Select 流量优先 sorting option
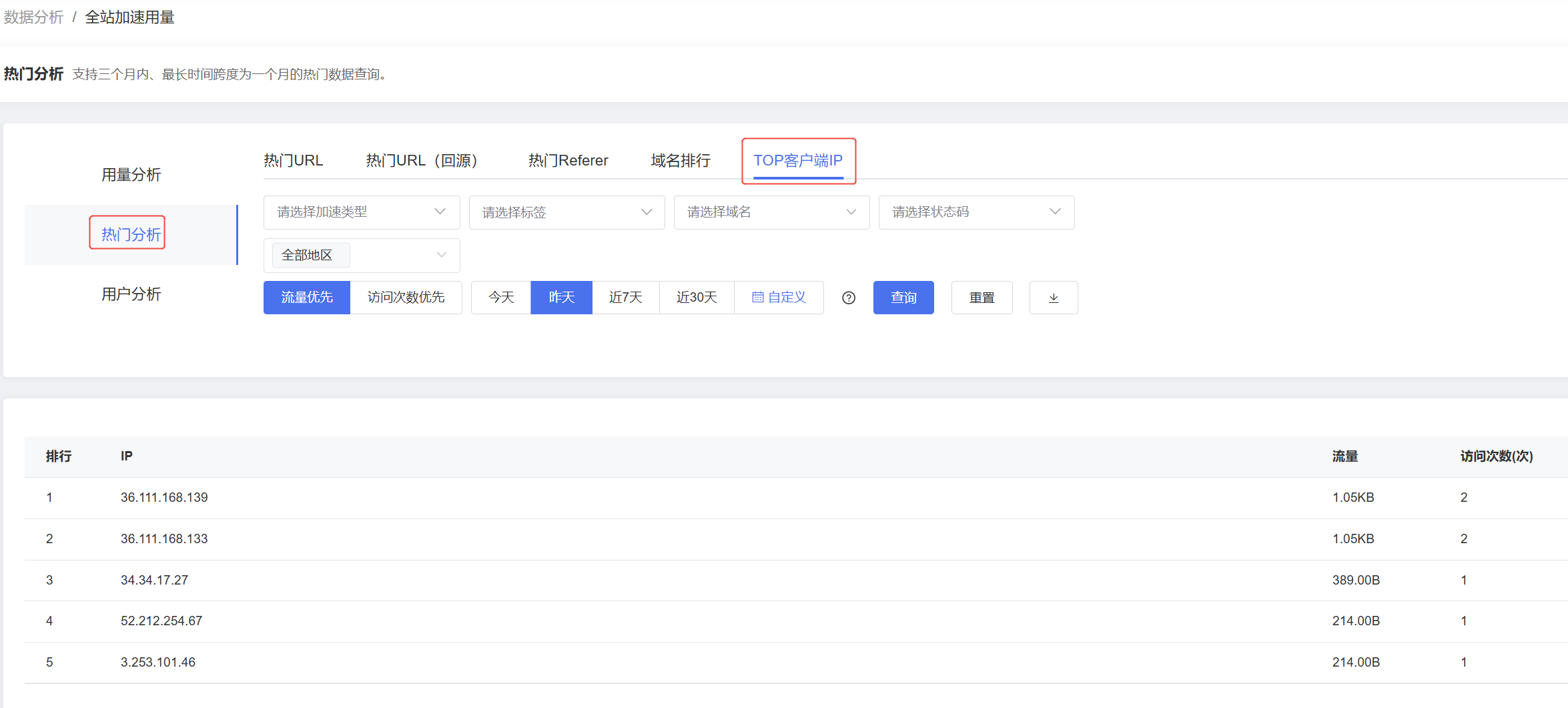Screen dimensions: 1568x708 pyautogui.click(x=307, y=298)
